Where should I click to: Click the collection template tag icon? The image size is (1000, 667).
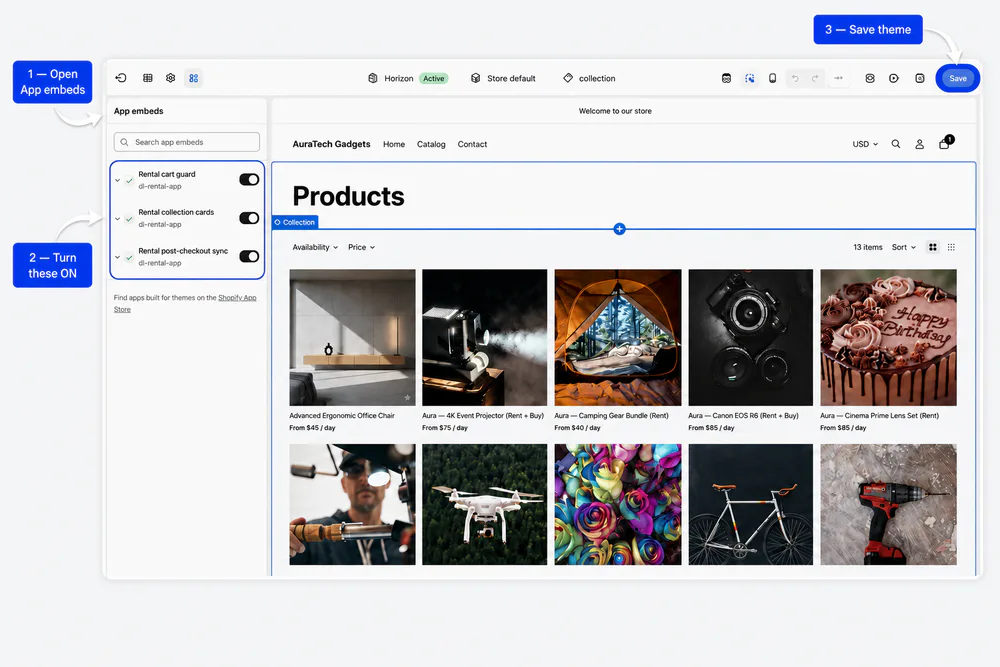point(568,78)
